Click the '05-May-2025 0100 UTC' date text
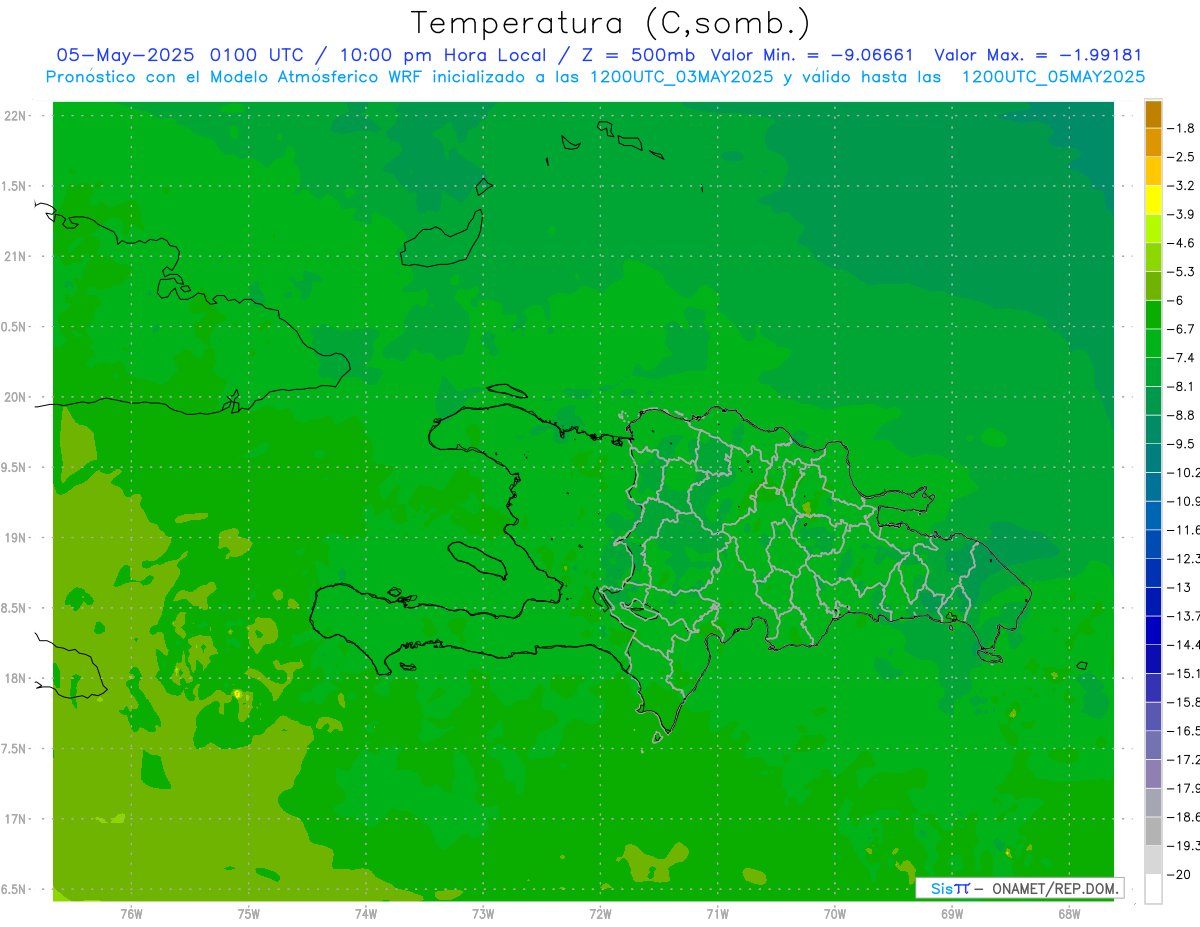This screenshot has width=1200, height=927. [x=180, y=55]
